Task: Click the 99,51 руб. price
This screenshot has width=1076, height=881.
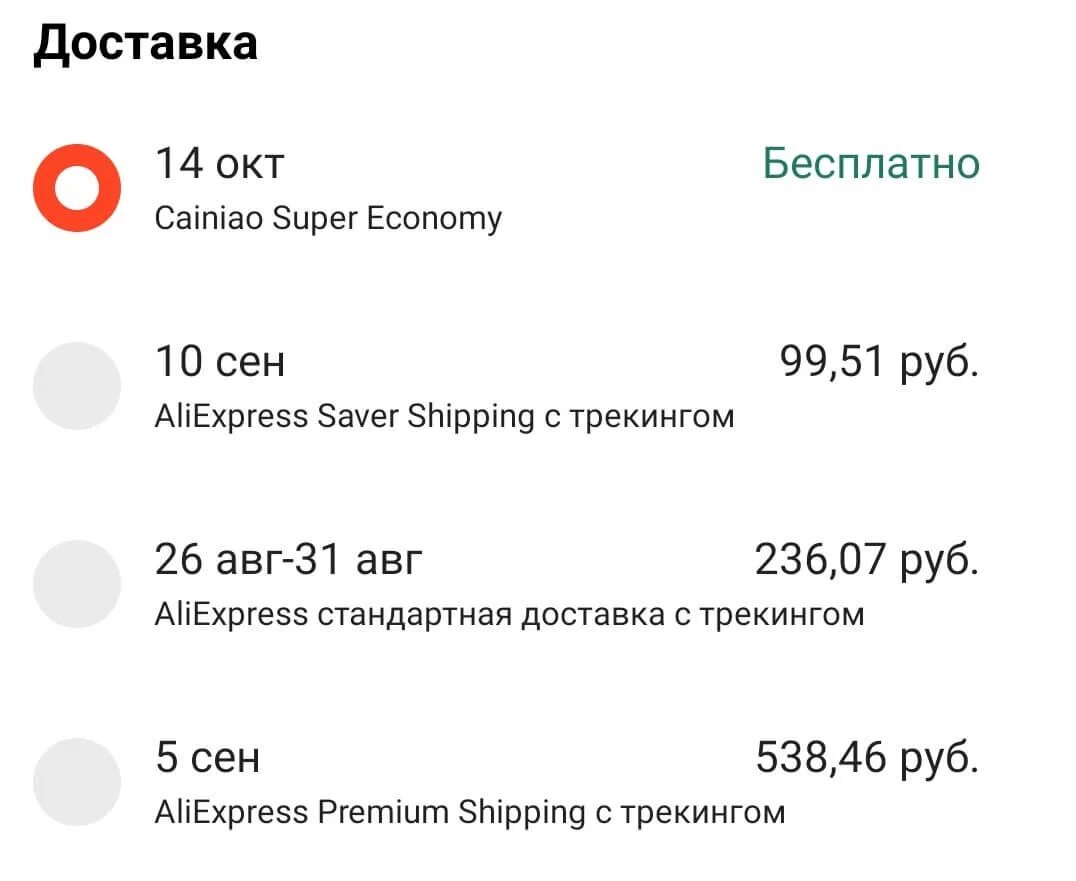Action: point(879,361)
